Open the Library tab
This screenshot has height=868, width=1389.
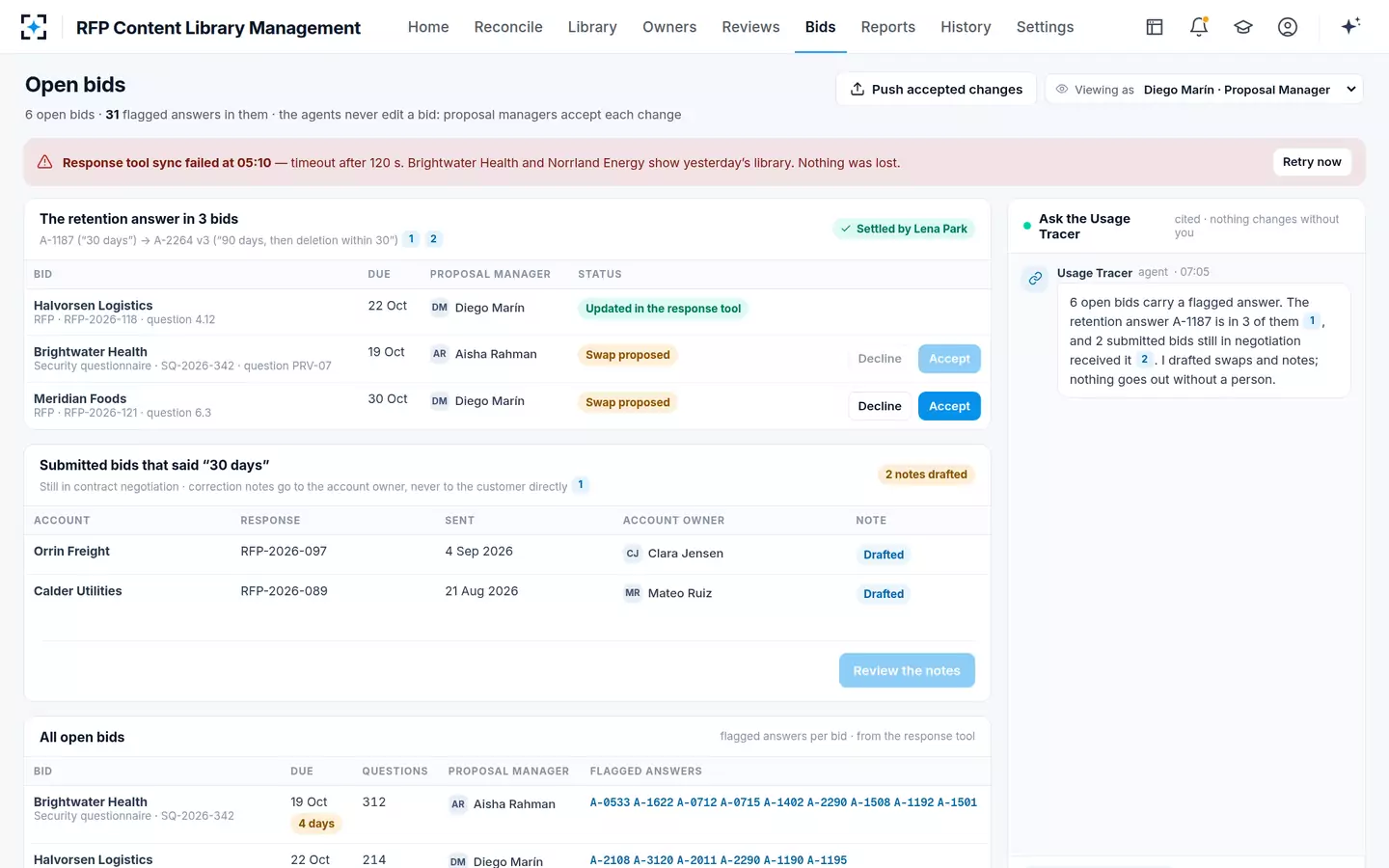(x=592, y=27)
